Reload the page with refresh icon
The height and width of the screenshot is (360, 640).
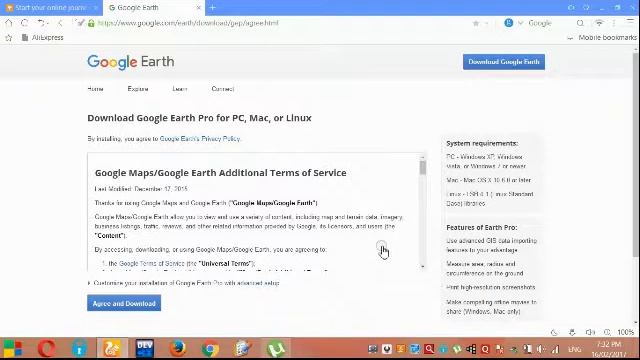click(x=24, y=23)
